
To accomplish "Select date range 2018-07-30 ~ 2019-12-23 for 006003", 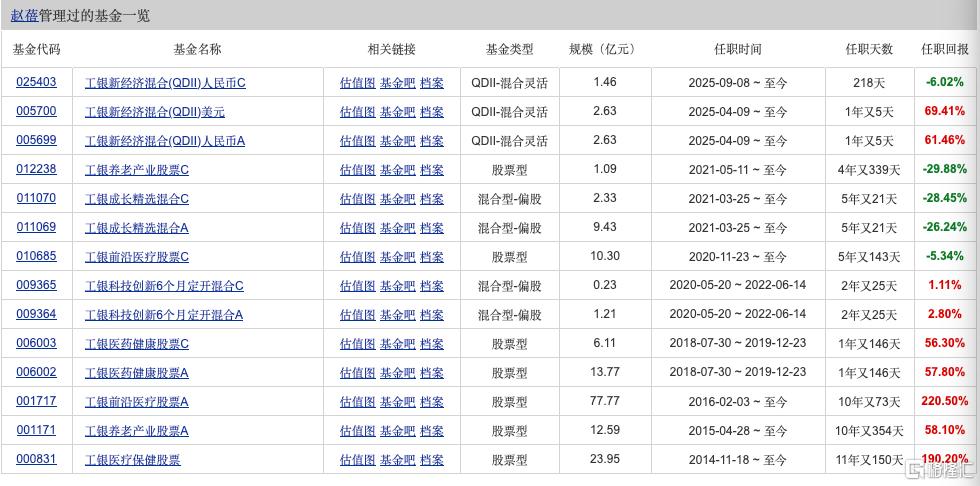I will [x=738, y=343].
